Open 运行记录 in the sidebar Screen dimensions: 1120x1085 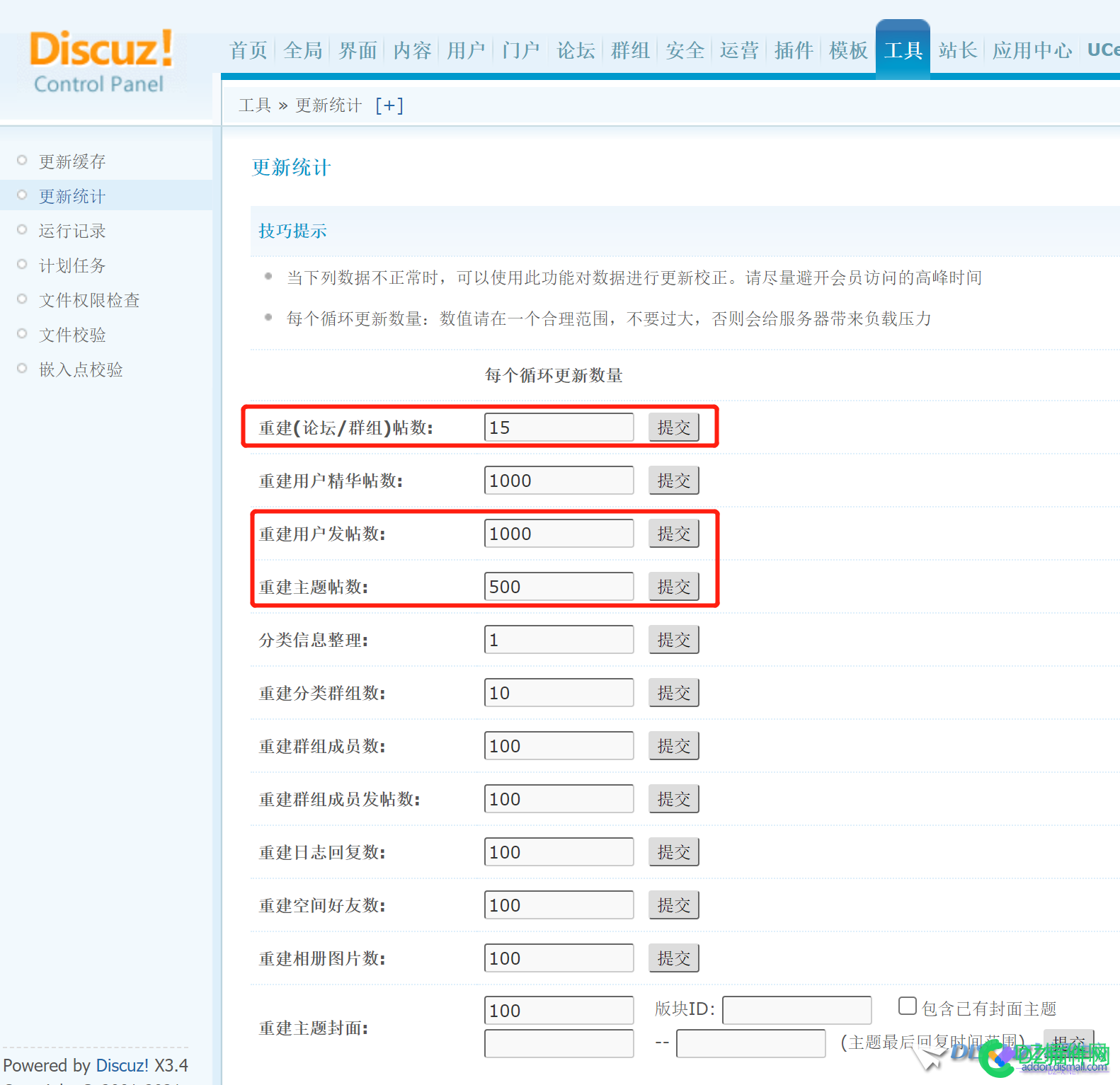[x=72, y=231]
